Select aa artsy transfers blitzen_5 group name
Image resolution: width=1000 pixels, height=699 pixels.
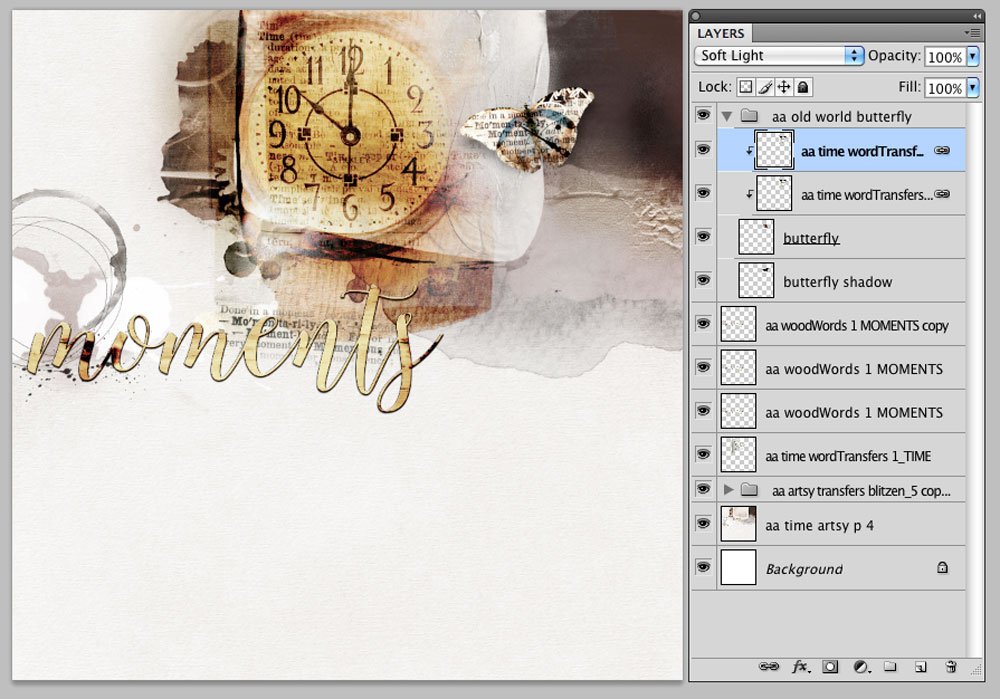861,490
